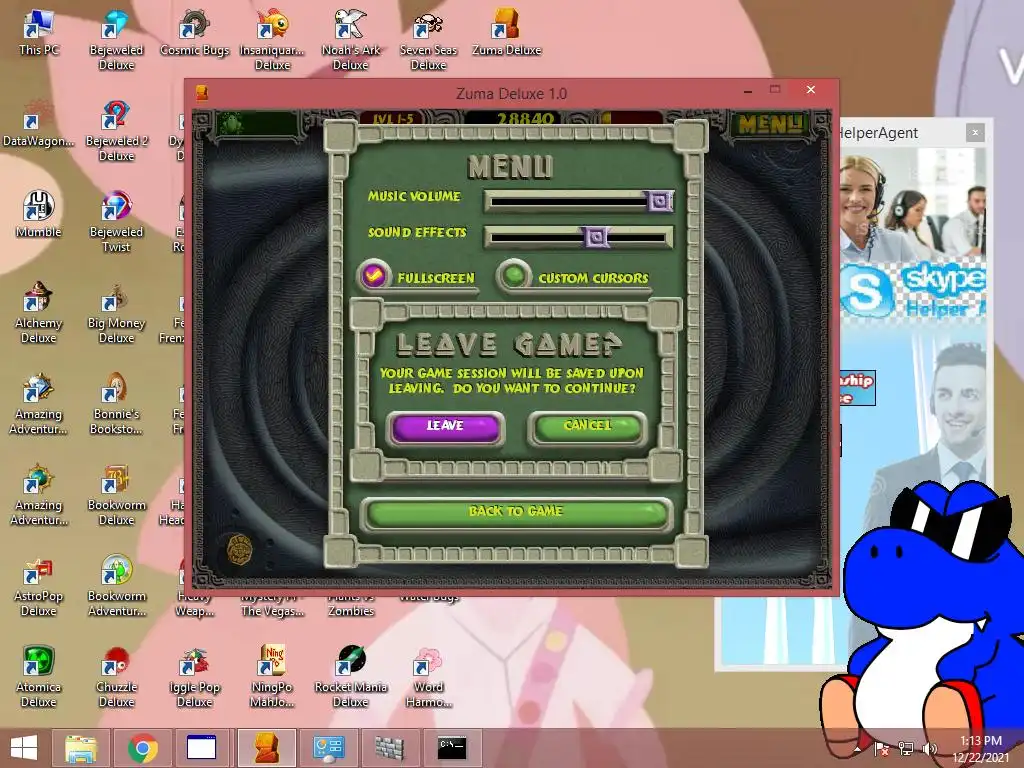Toggle the Fullscreen checkbox in Zuma menu
Viewport: 1024px width, 768px height.
(374, 276)
